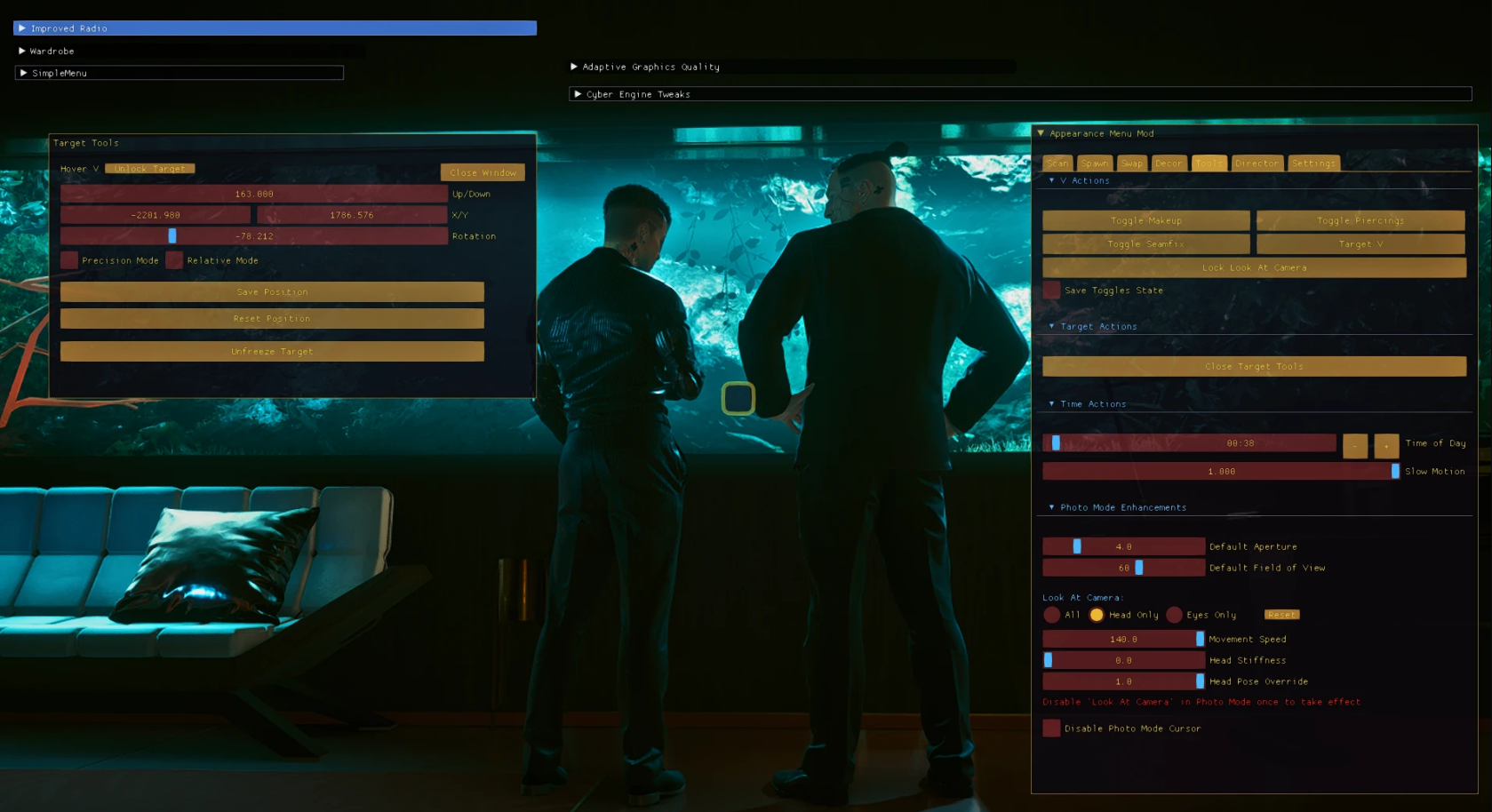Enable the Relative Mode checkbox

point(174,260)
